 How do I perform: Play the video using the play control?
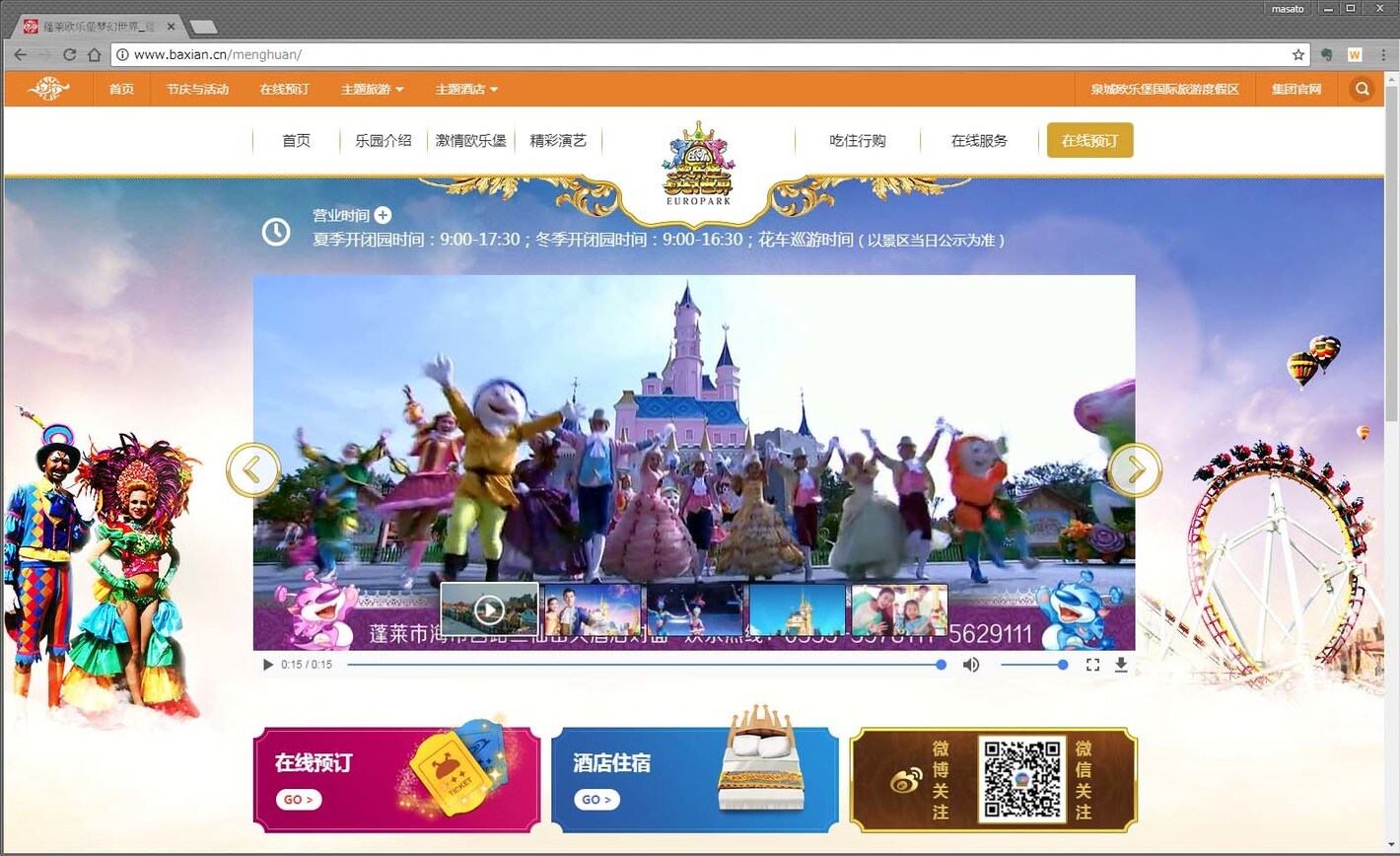[x=267, y=665]
